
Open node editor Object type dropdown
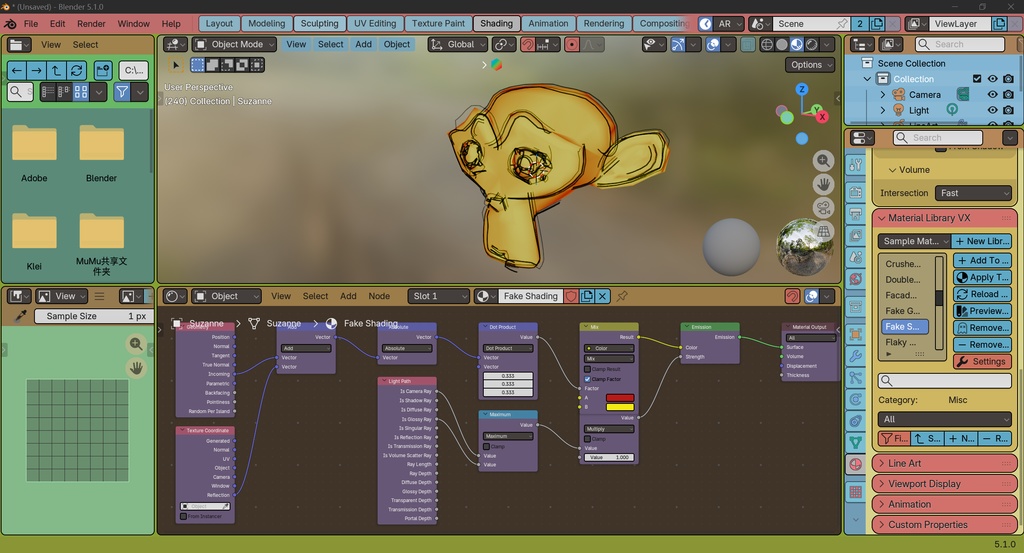(x=227, y=296)
